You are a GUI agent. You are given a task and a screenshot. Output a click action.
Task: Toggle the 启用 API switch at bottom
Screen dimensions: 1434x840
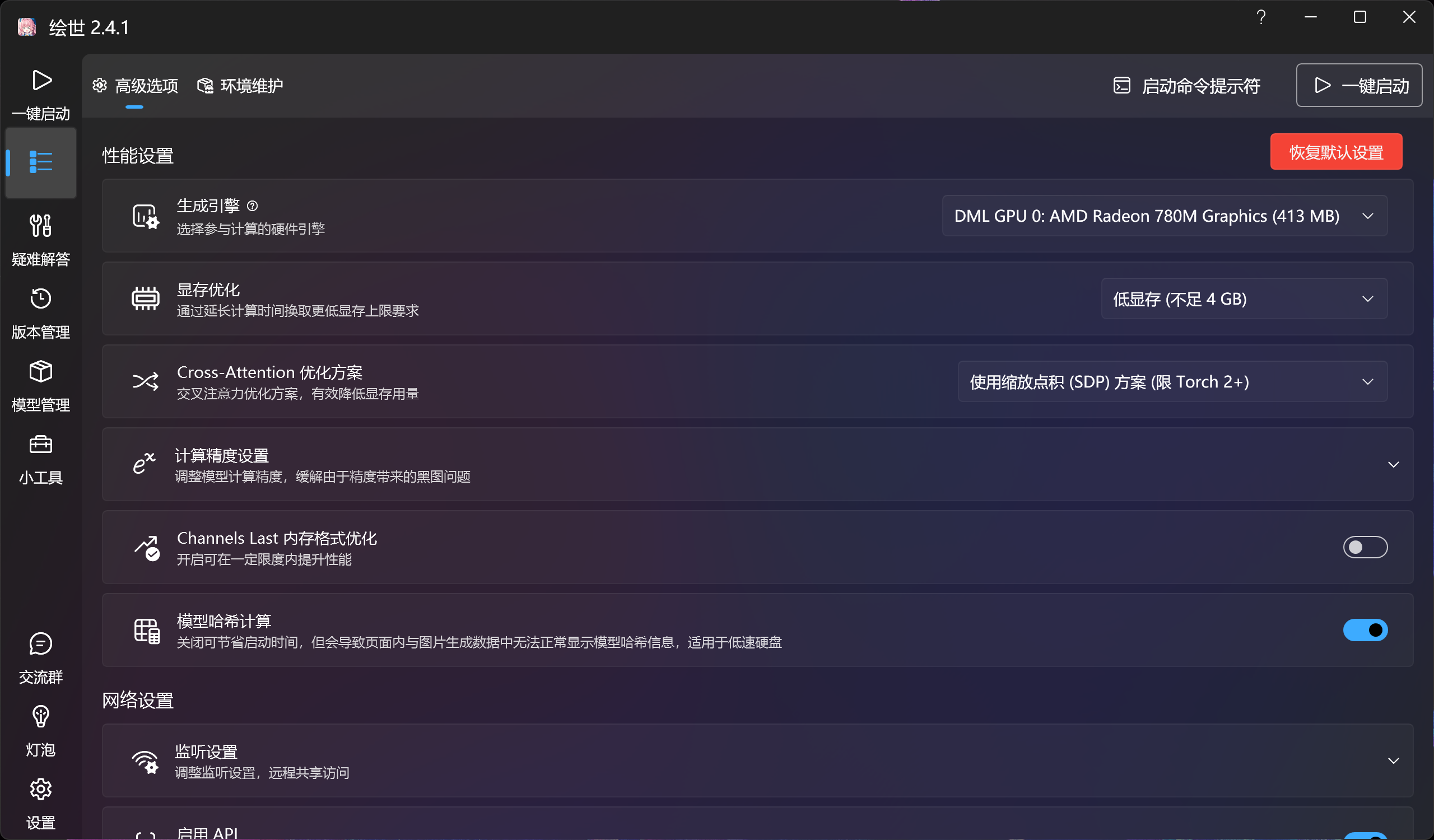1365,836
